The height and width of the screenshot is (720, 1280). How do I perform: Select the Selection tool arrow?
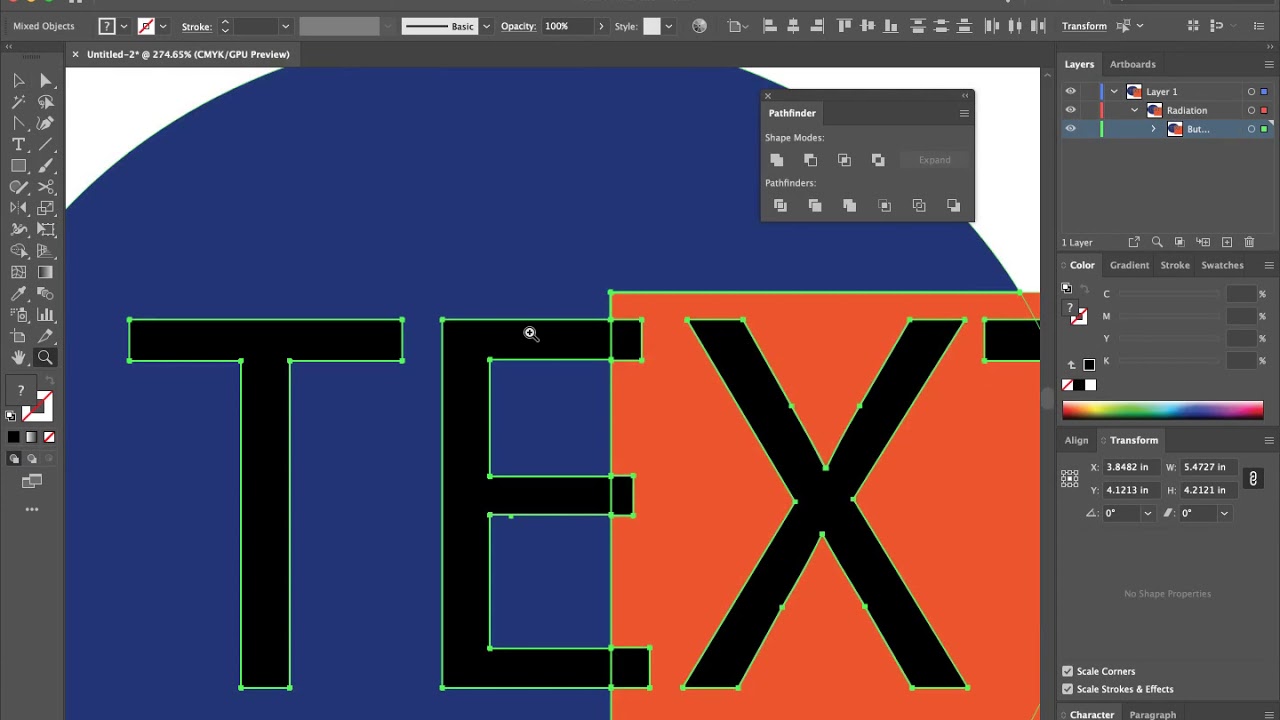coord(19,81)
